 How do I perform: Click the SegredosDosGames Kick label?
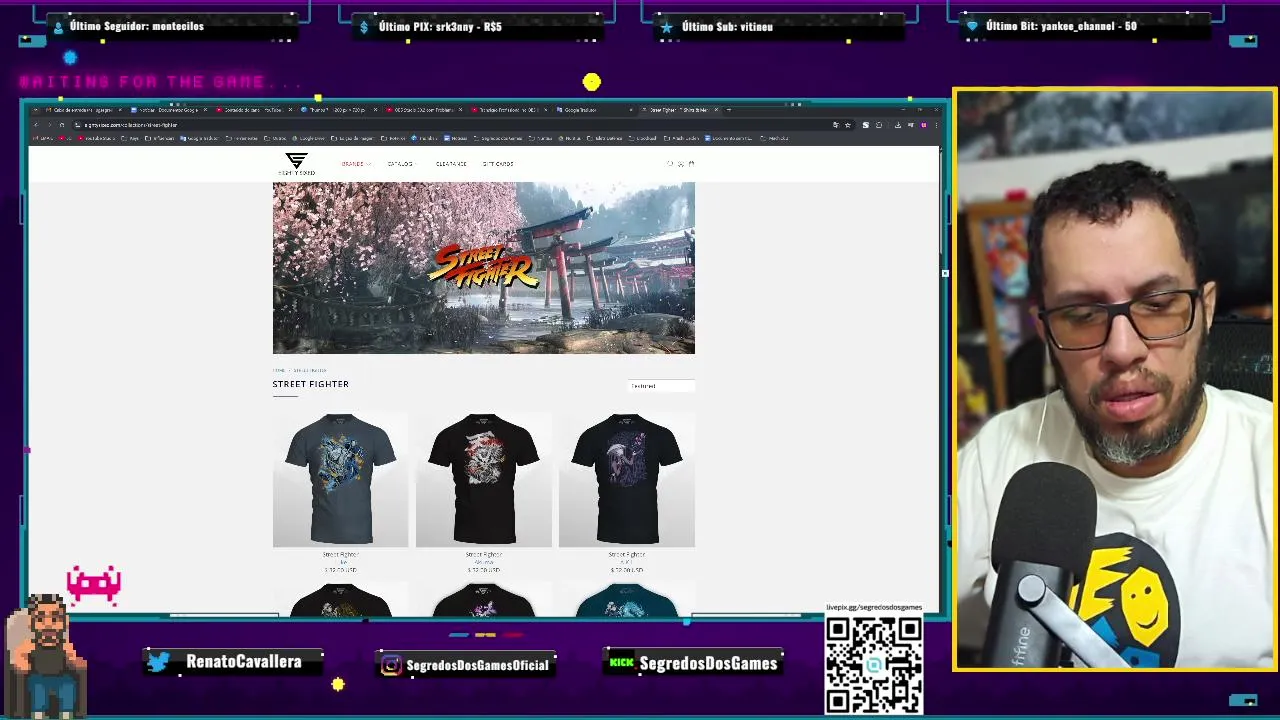pyautogui.click(x=708, y=663)
